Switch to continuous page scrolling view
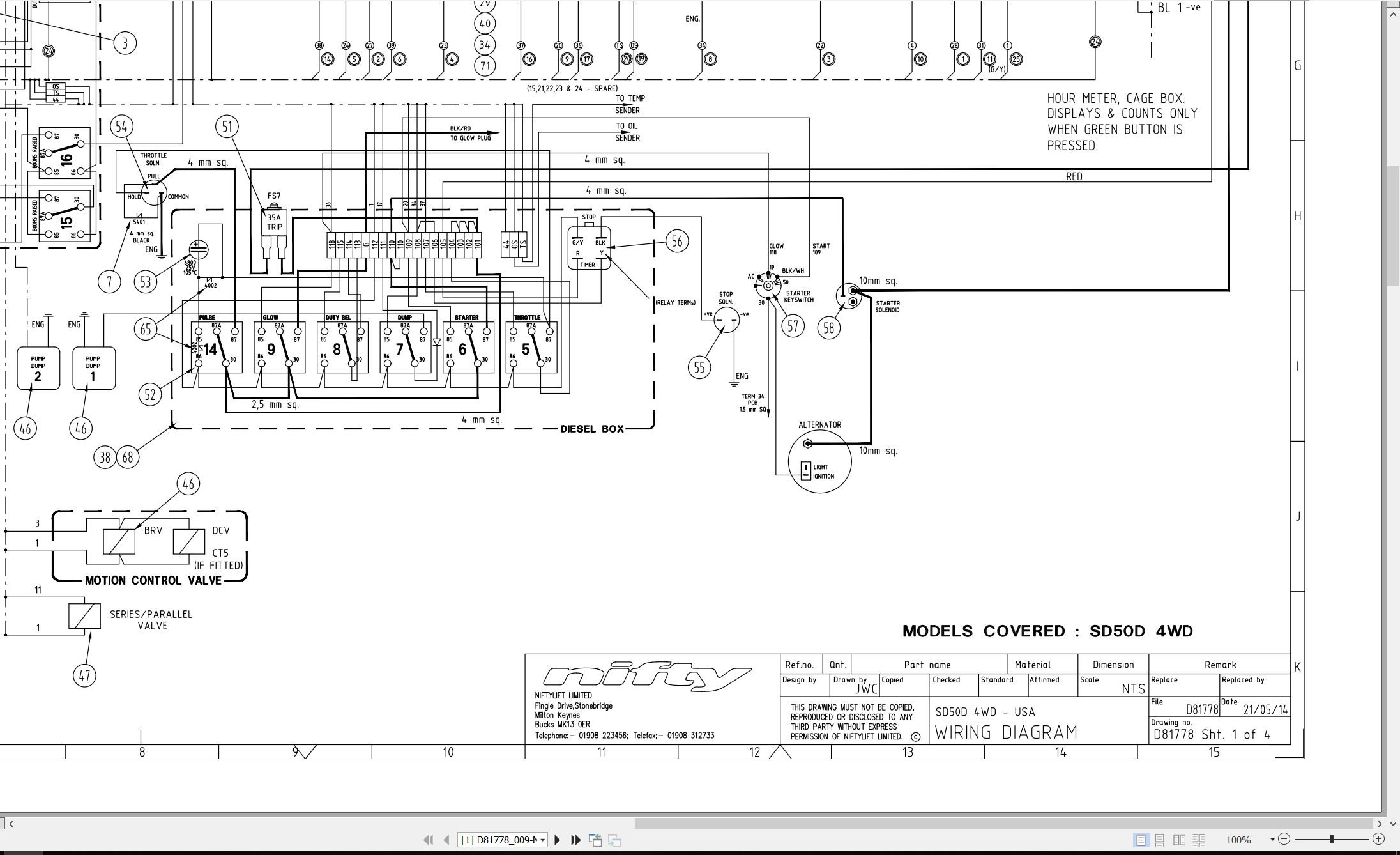Screen dimensions: 1400x855 coord(1160,840)
